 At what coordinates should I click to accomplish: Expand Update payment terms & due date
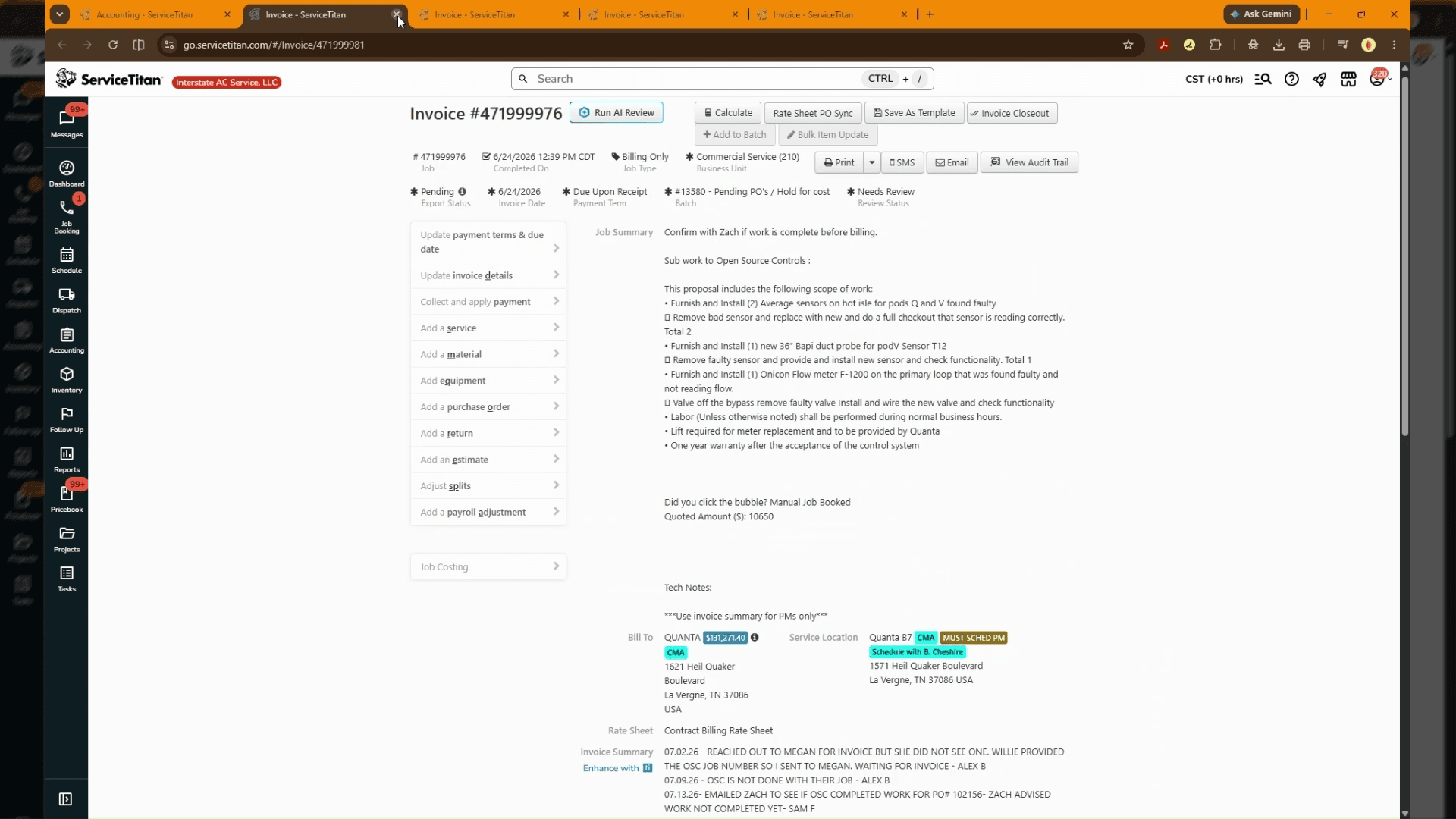point(488,242)
